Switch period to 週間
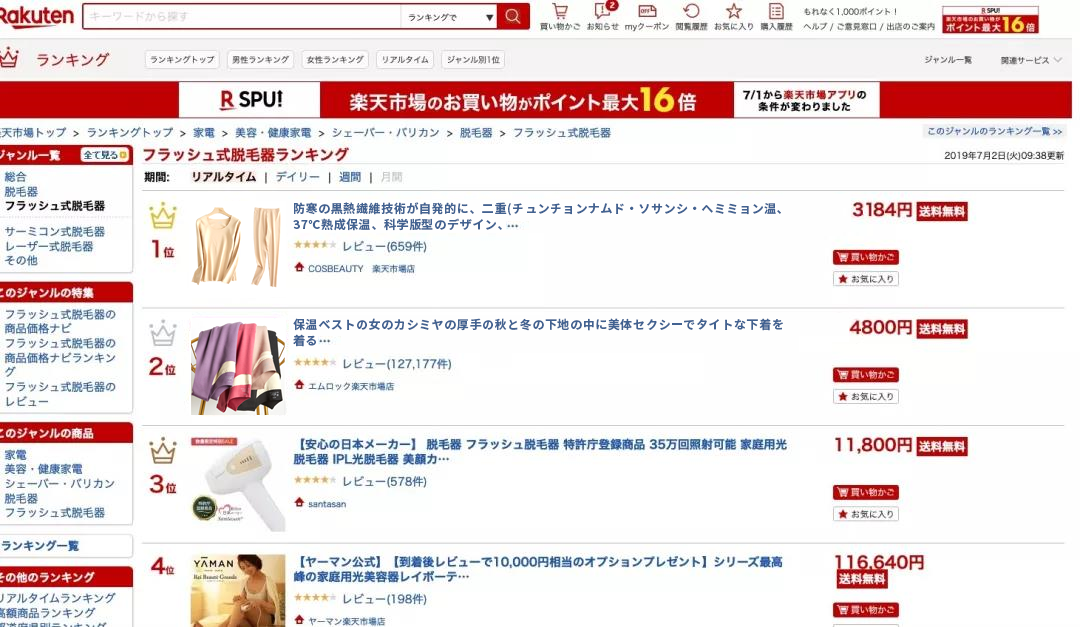Screen dimensions: 1080x627 click(350, 177)
